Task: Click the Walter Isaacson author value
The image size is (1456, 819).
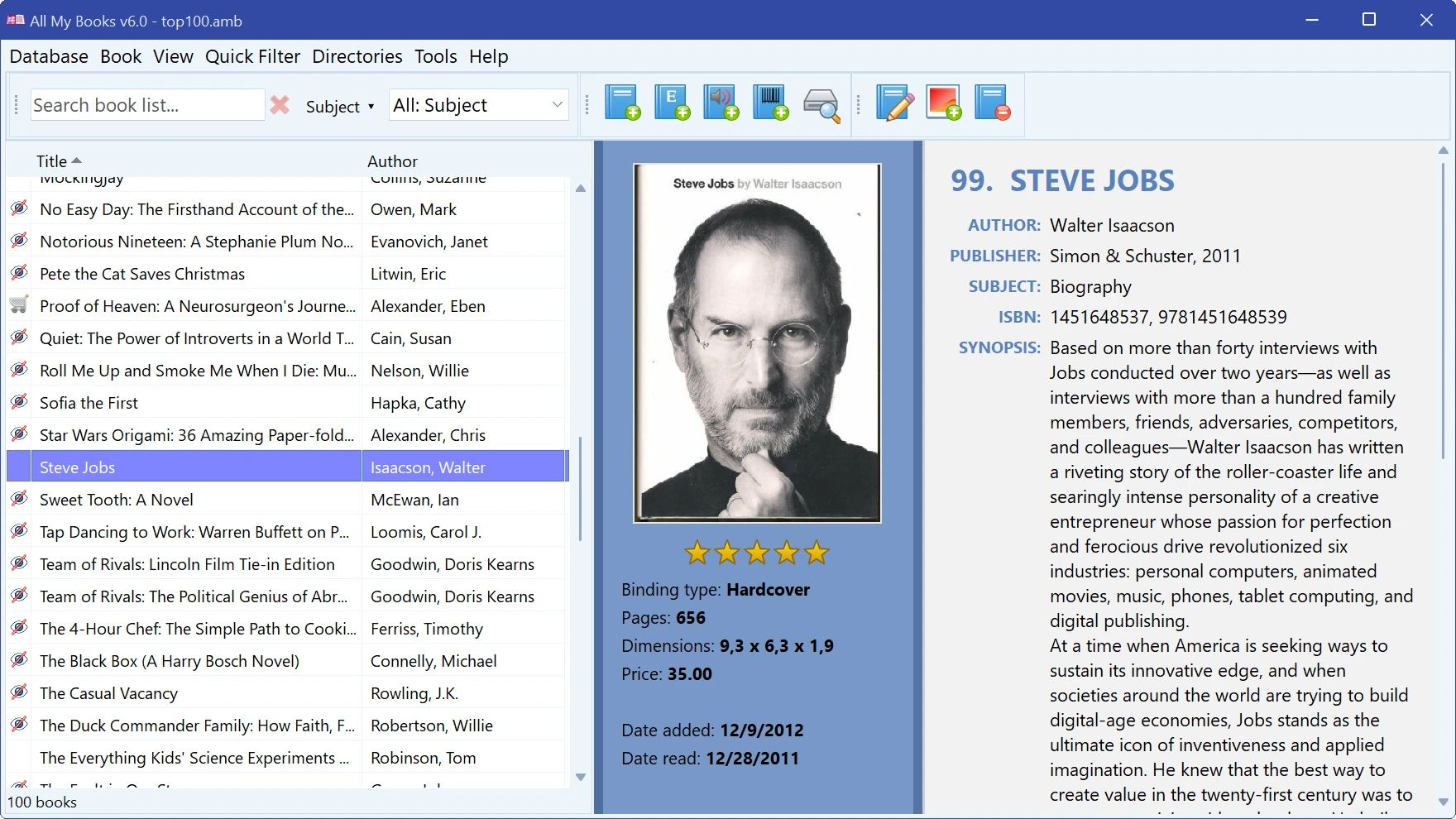Action: pyautogui.click(x=1112, y=225)
